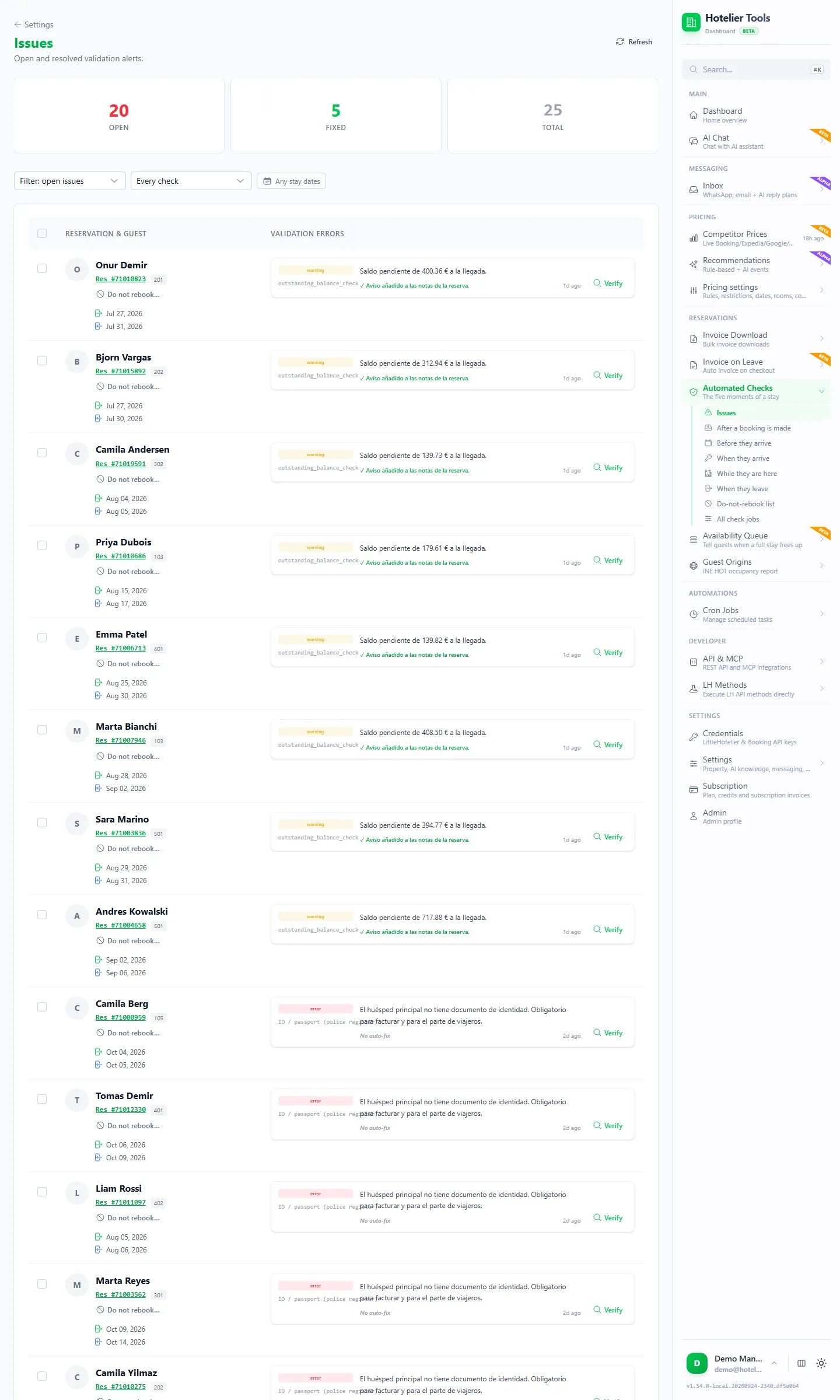The width and height of the screenshot is (840, 1400).
Task: Click the Automated Checks shield icon
Action: [694, 392]
